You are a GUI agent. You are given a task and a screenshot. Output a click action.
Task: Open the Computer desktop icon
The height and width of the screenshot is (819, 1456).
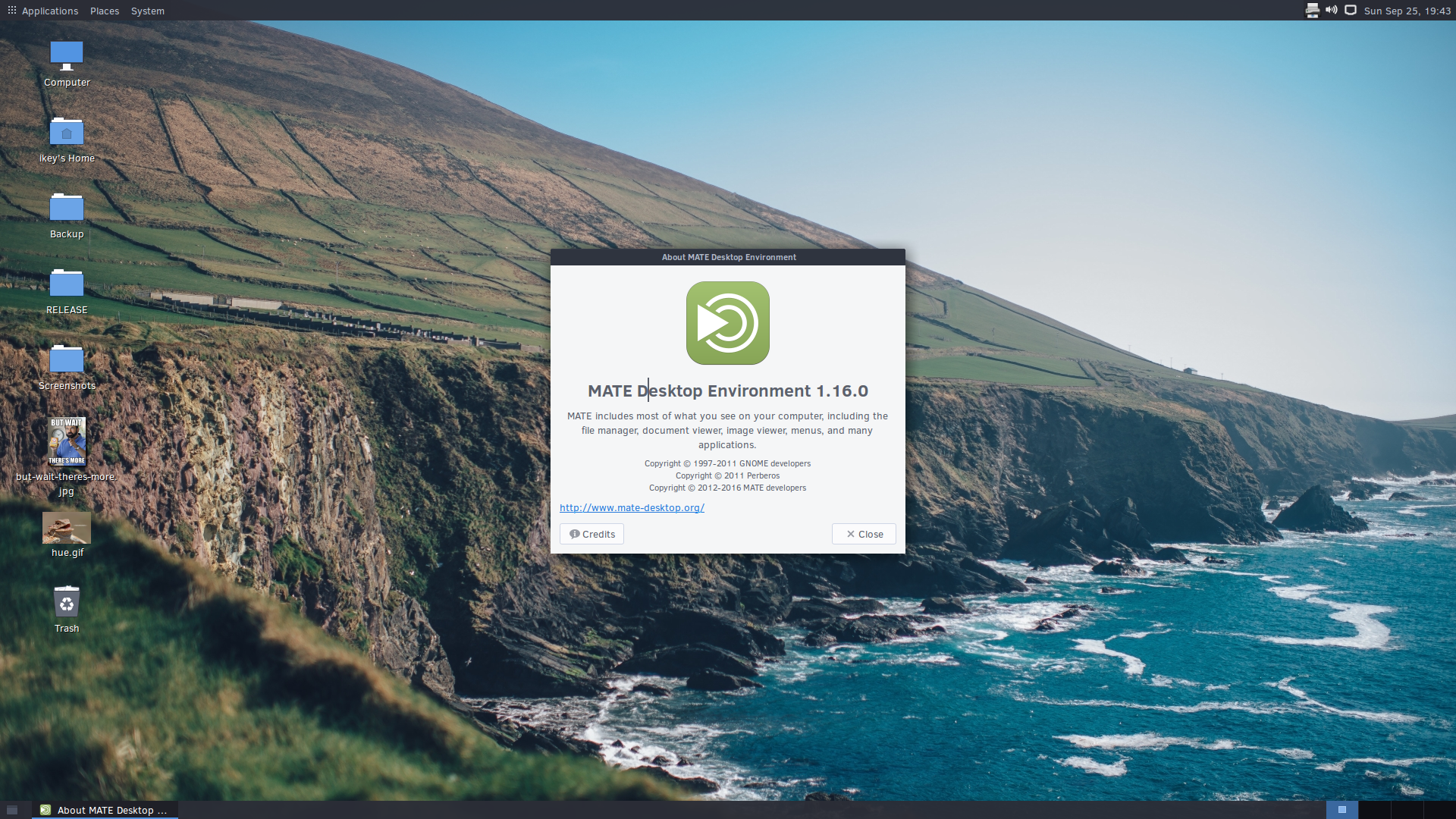[x=67, y=57]
